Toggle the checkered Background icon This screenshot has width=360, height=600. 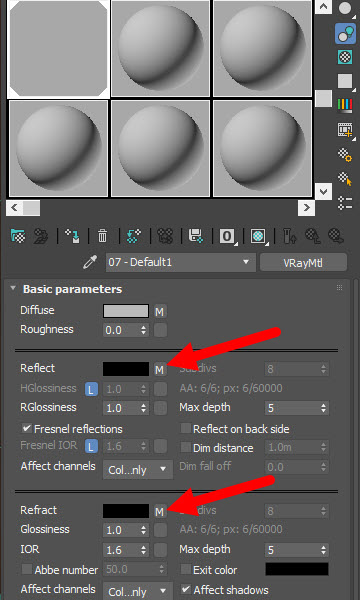point(345,57)
